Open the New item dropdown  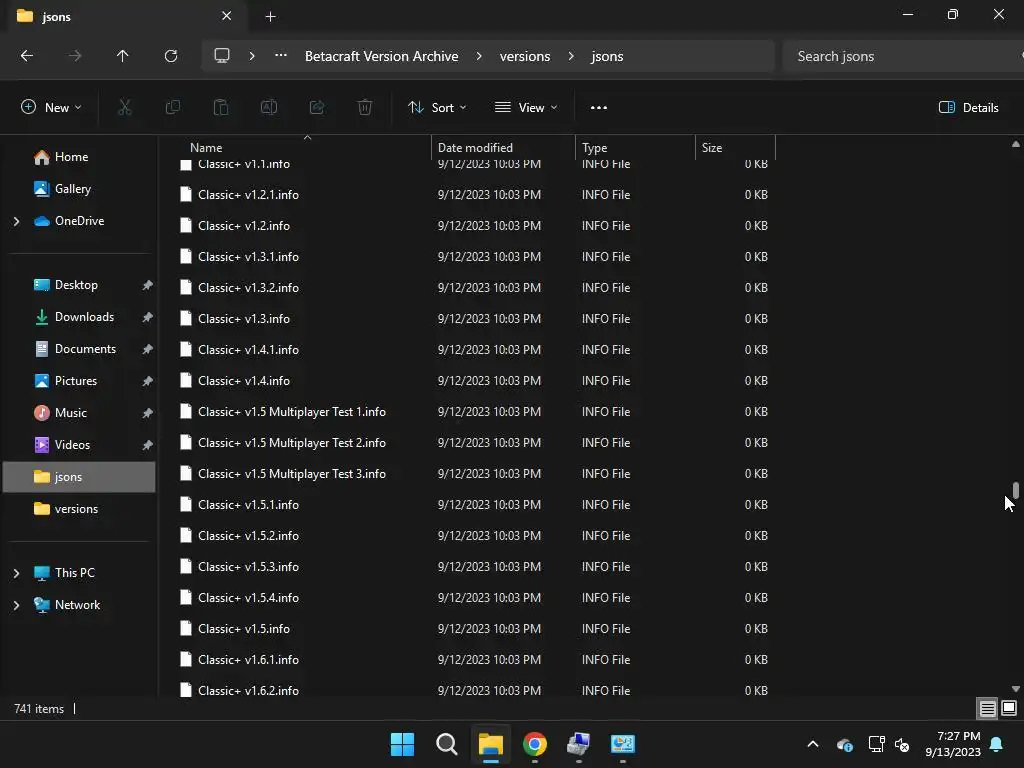pos(52,108)
